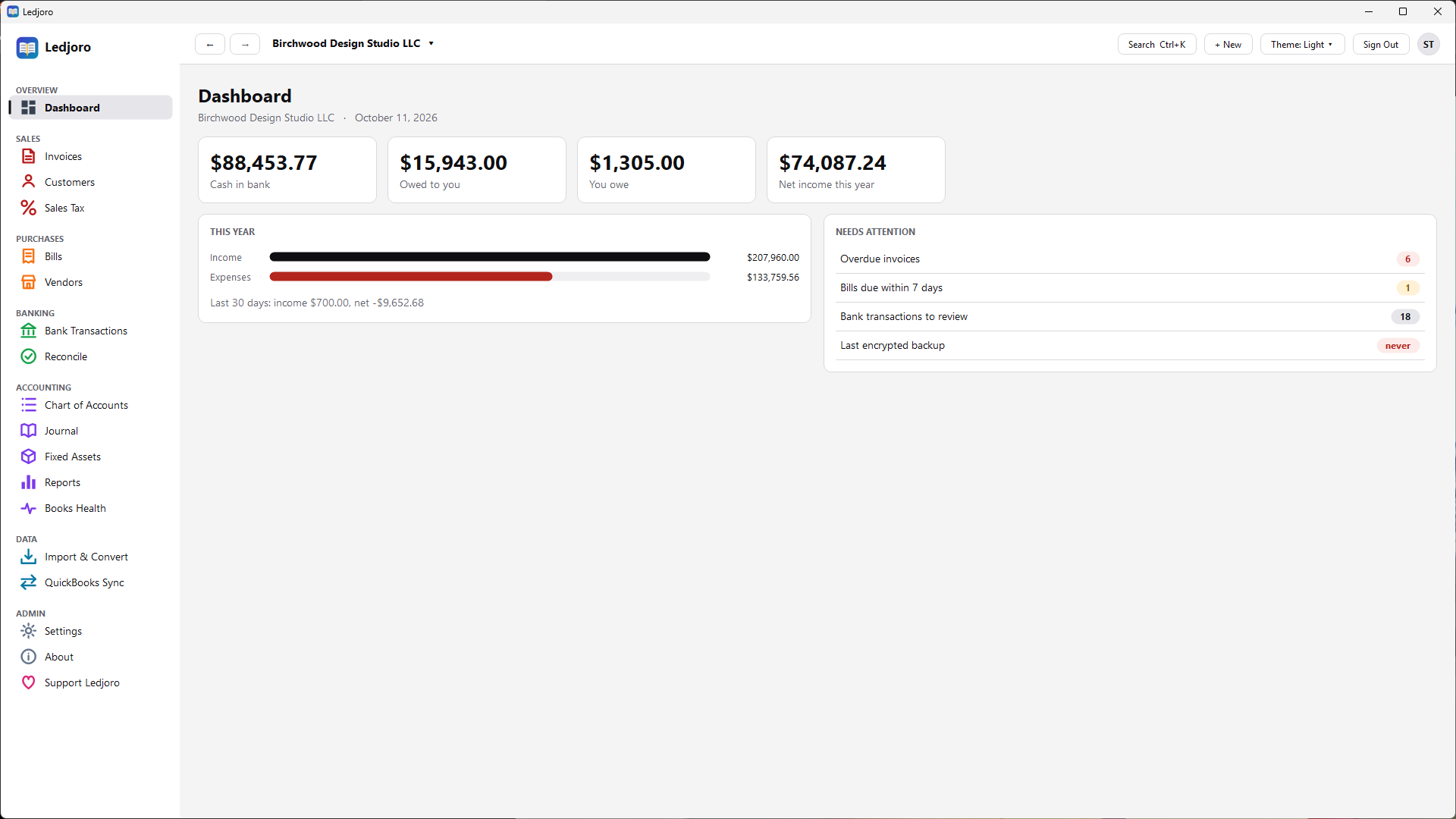The image size is (1456, 819).
Task: Click the About info icon
Action: tap(28, 657)
